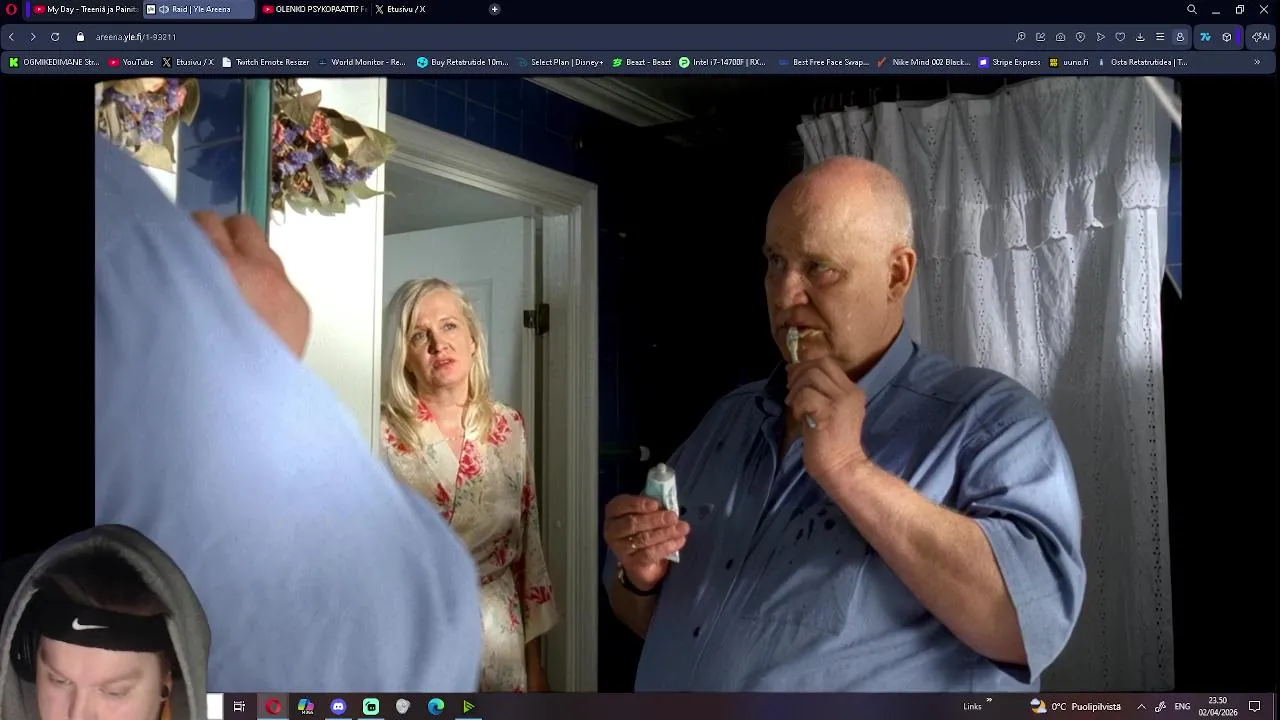Open the weather widget showing 0°C Puolipilvistä
1280x720 pixels.
[x=1075, y=707]
